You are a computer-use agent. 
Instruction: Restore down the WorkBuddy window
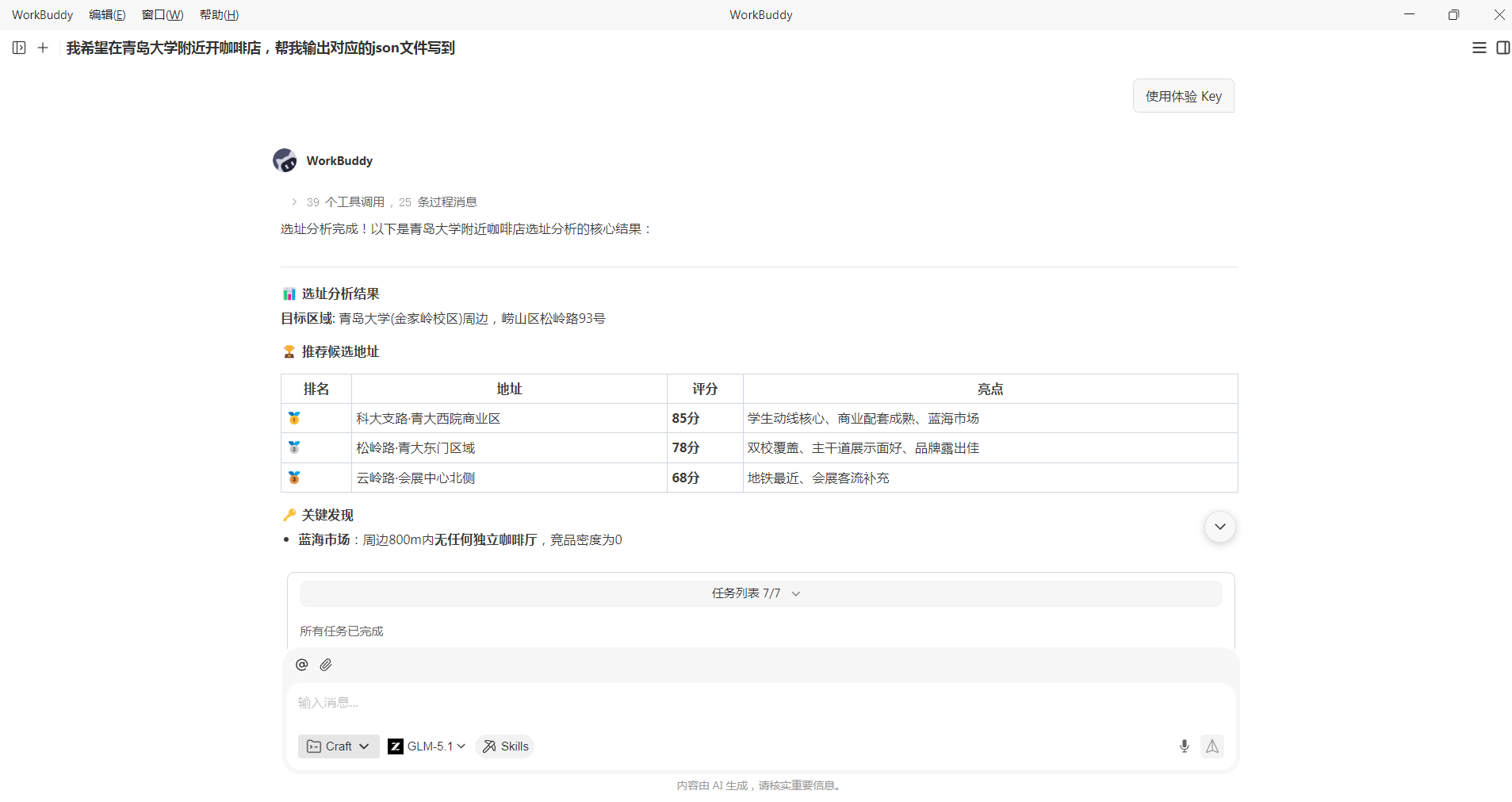coord(1453,14)
